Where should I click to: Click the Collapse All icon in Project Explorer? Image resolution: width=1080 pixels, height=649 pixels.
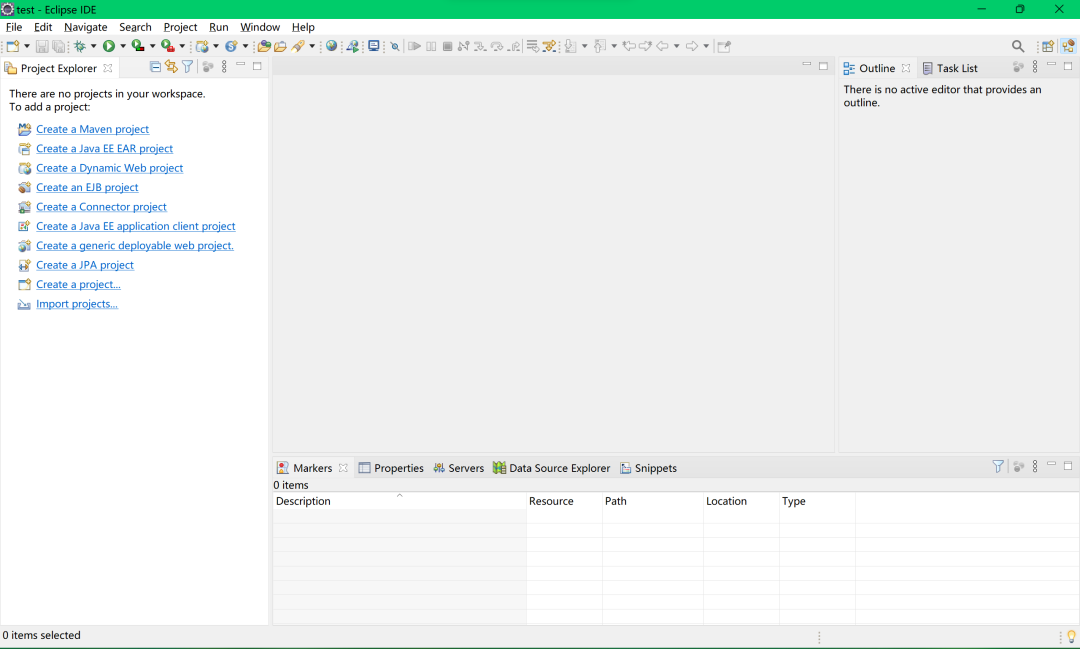coord(155,67)
